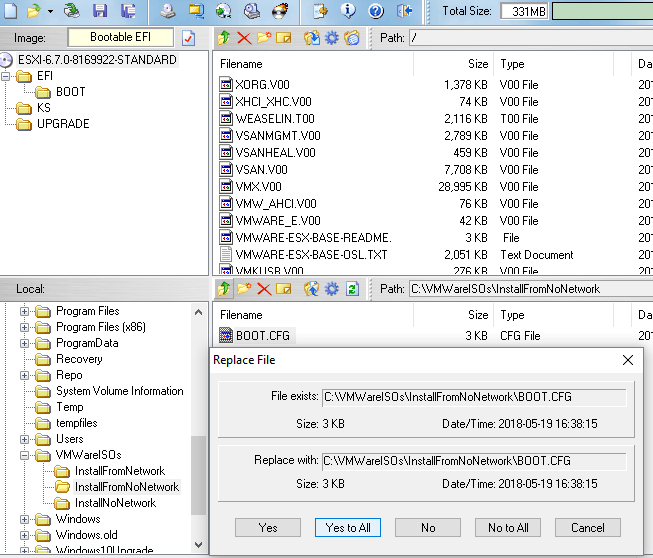Expand the Windows.old folder node
Screen dimensions: 653x558
point(24,535)
